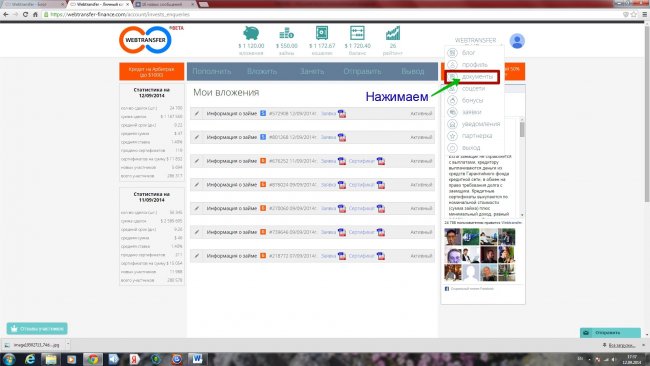The width and height of the screenshot is (650, 366).
Task: Choose выход to log out
Action: click(471, 148)
